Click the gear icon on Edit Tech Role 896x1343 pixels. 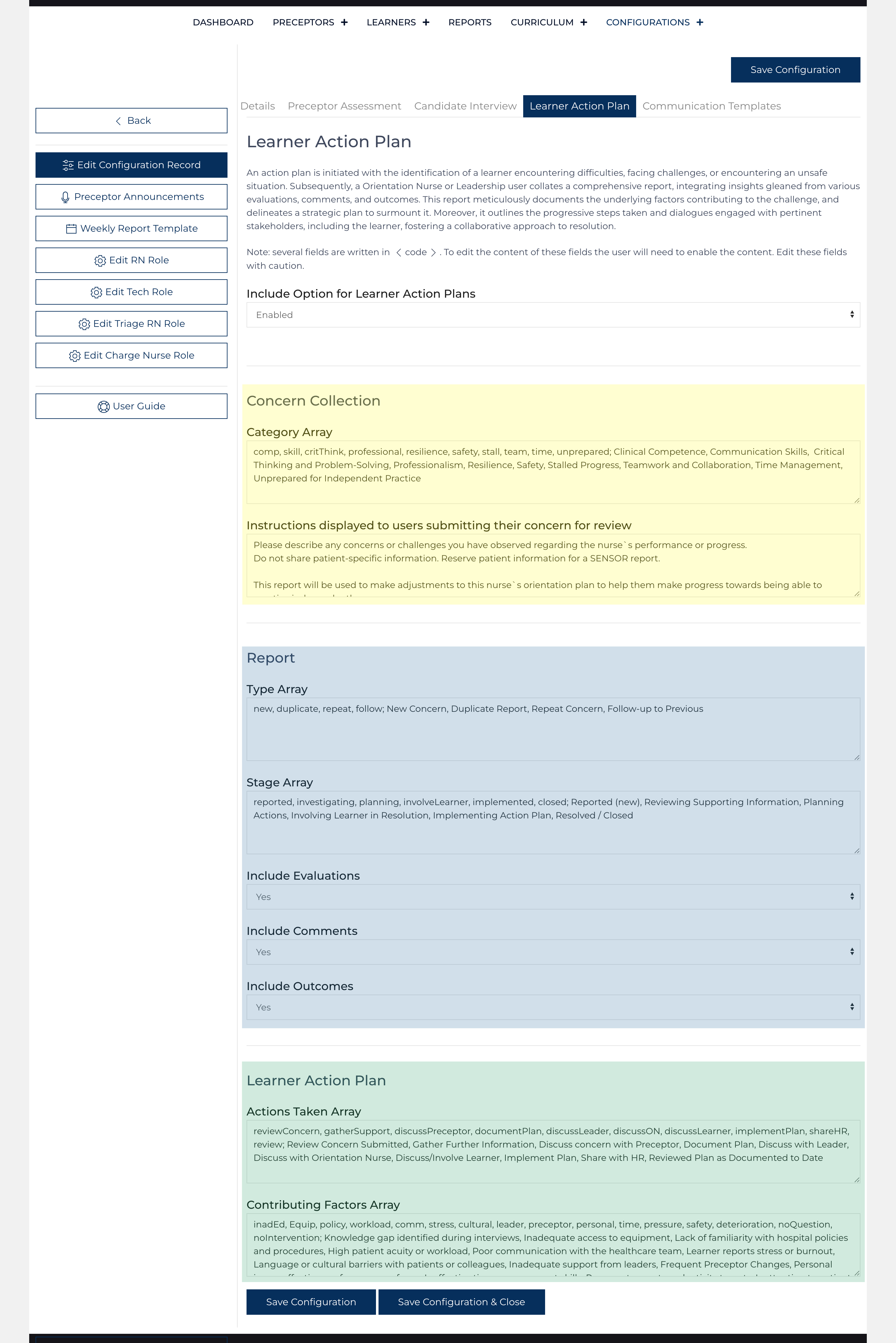(x=96, y=292)
